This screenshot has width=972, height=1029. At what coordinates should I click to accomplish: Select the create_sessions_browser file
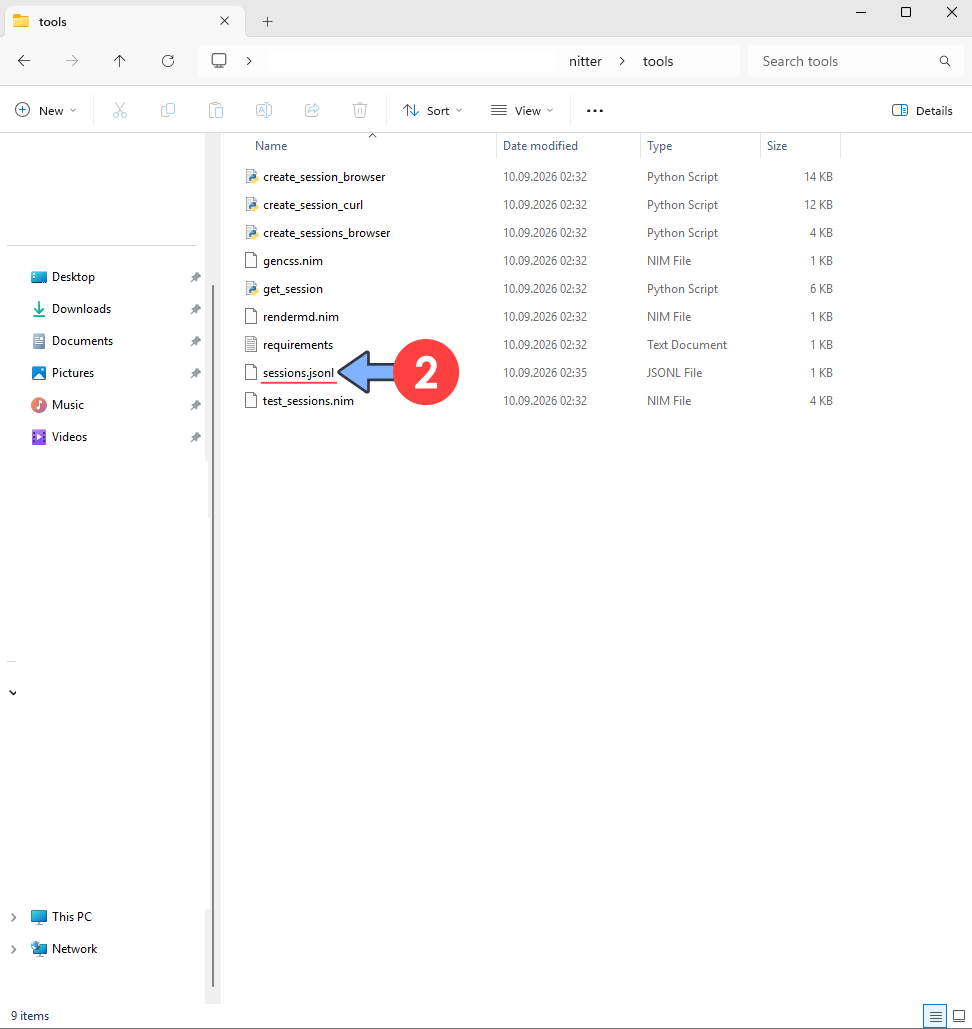[327, 233]
